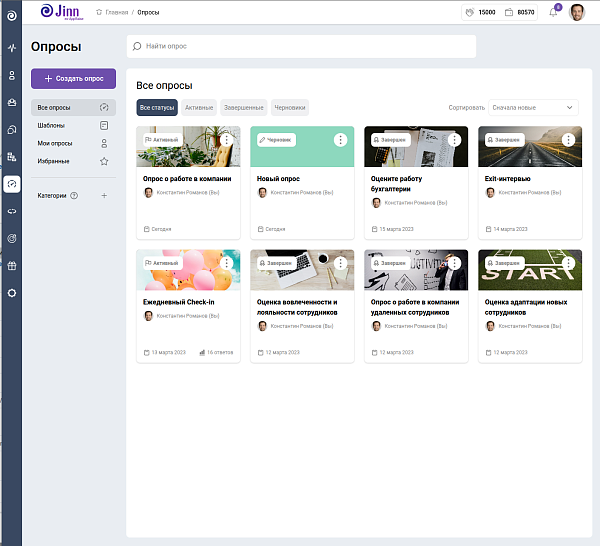Select the highlighted surveys sidebar icon

12,184
